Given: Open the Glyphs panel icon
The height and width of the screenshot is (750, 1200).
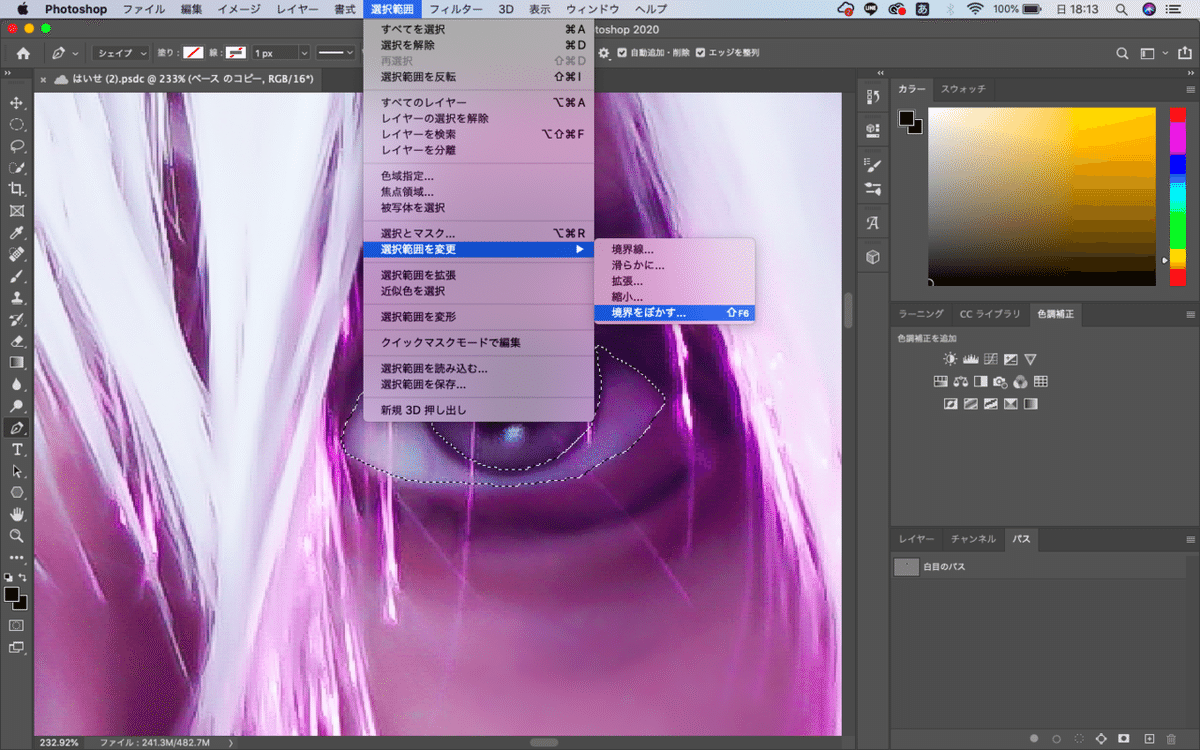Looking at the screenshot, I should tap(872, 223).
